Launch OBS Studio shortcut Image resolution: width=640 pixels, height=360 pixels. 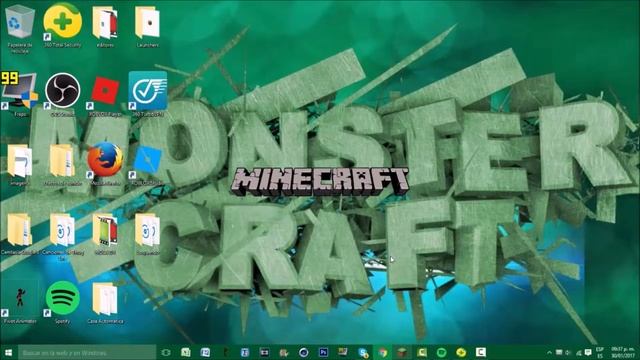(62, 95)
